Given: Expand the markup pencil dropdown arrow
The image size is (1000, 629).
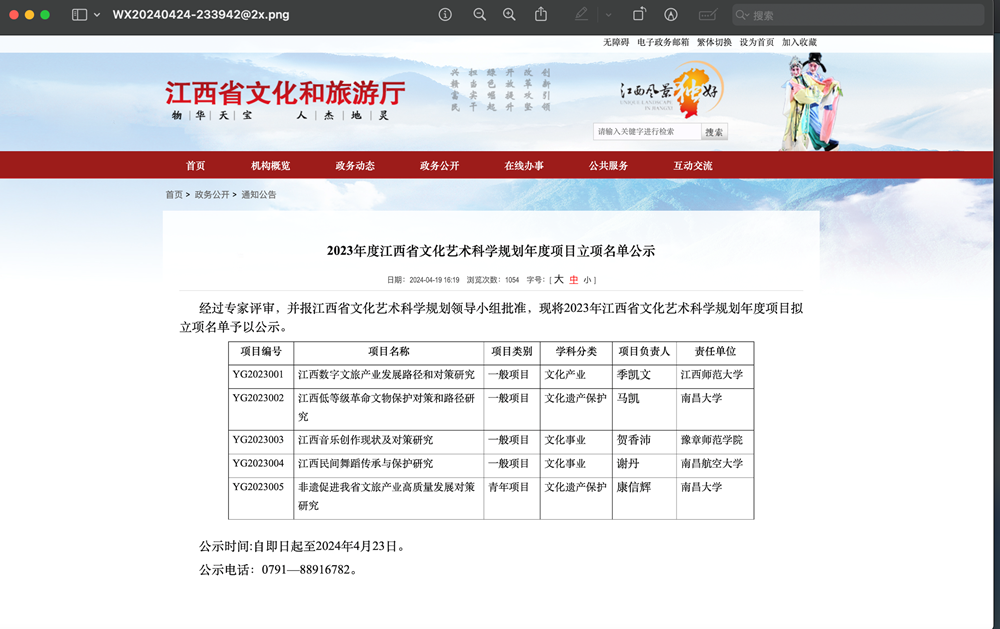Looking at the screenshot, I should pos(608,14).
